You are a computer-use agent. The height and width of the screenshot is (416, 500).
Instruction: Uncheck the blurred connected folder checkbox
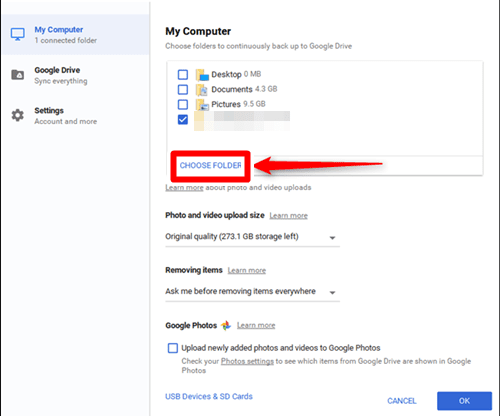[x=183, y=119]
